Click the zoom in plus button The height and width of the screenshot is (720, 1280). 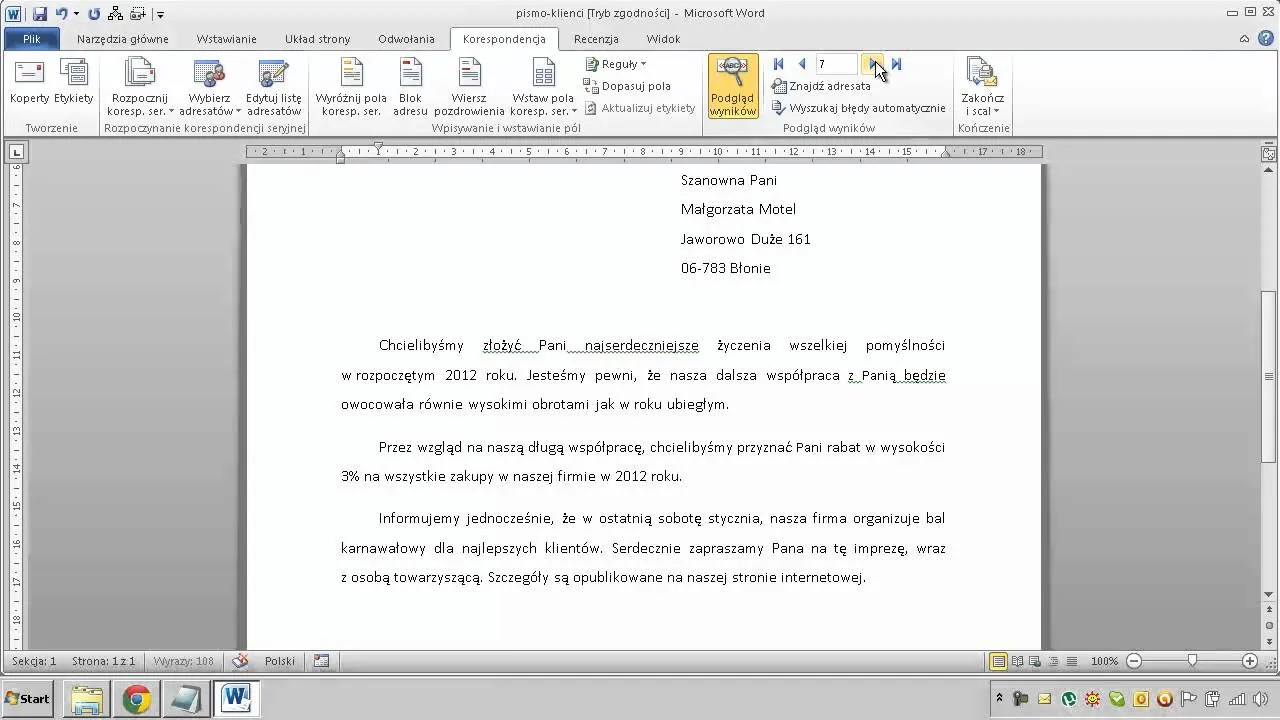1250,661
